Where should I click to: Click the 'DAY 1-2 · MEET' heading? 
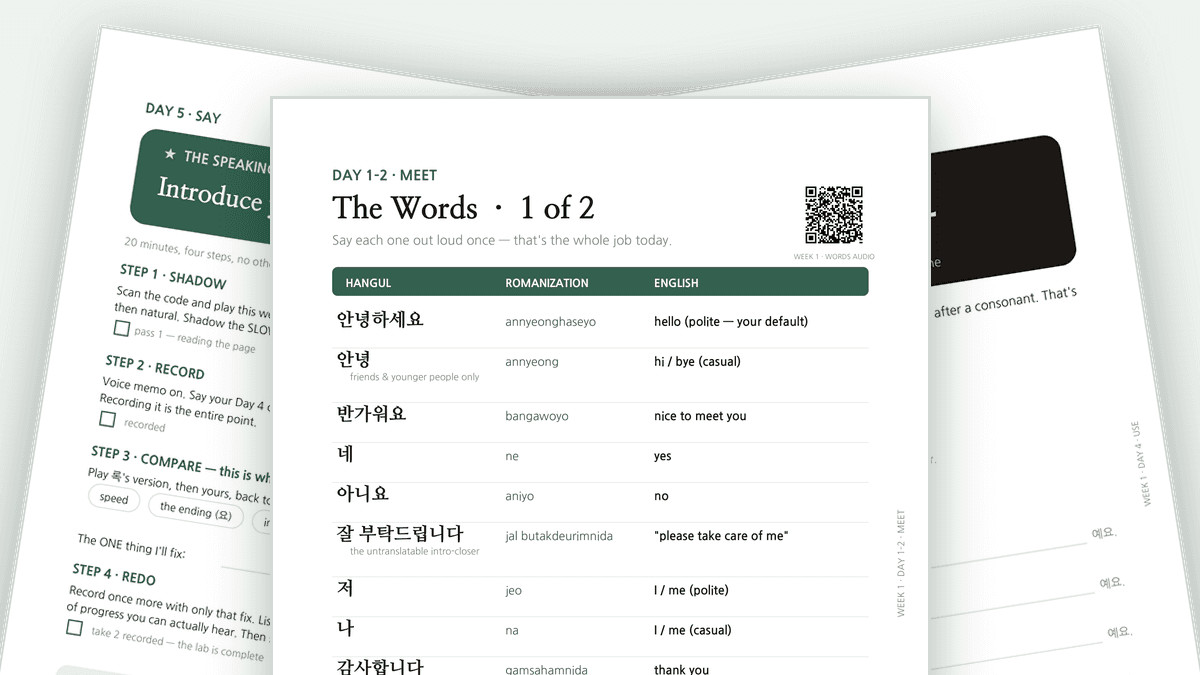click(x=384, y=175)
